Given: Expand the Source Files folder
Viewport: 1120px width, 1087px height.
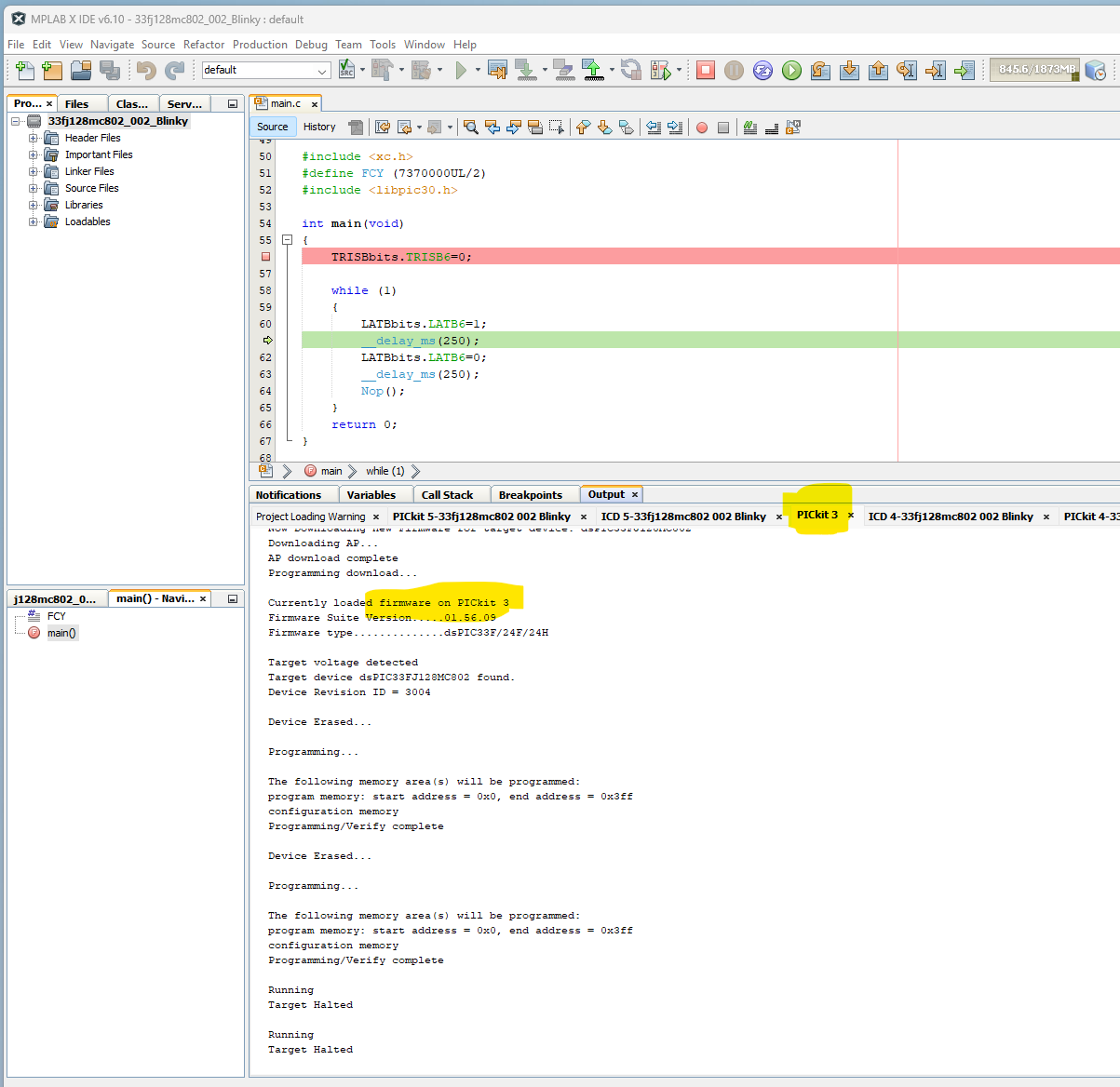Looking at the screenshot, I should 34,188.
